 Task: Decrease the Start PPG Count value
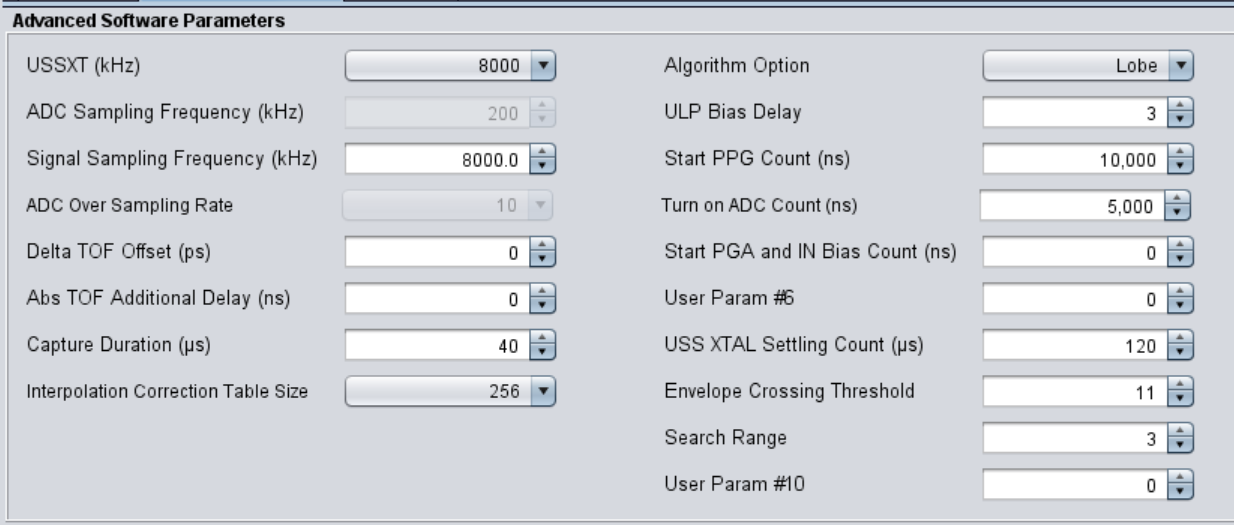pyautogui.click(x=1181, y=165)
